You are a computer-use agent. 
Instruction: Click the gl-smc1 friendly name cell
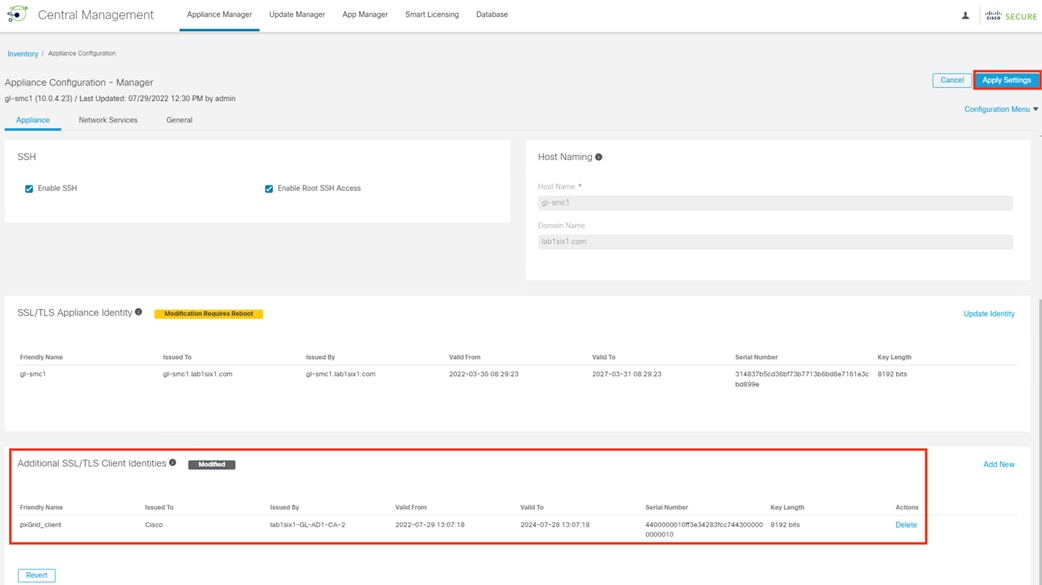(x=33, y=374)
